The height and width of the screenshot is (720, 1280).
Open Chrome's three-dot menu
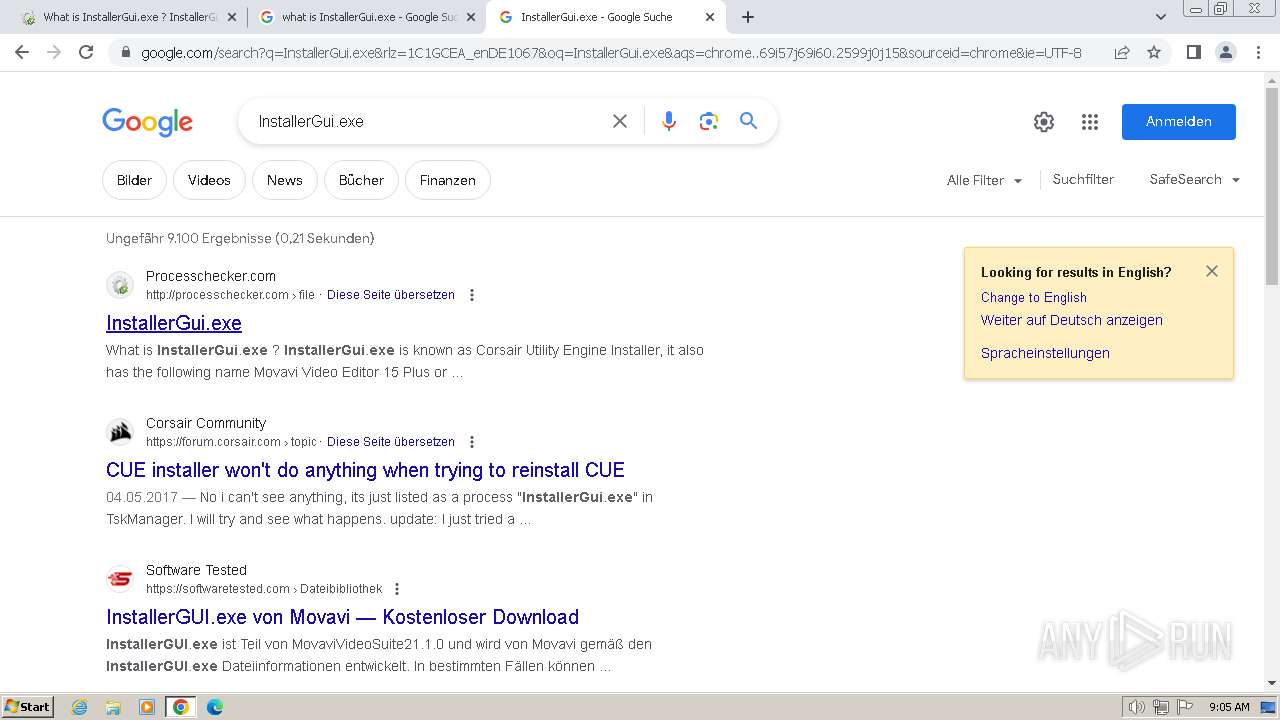(1258, 52)
